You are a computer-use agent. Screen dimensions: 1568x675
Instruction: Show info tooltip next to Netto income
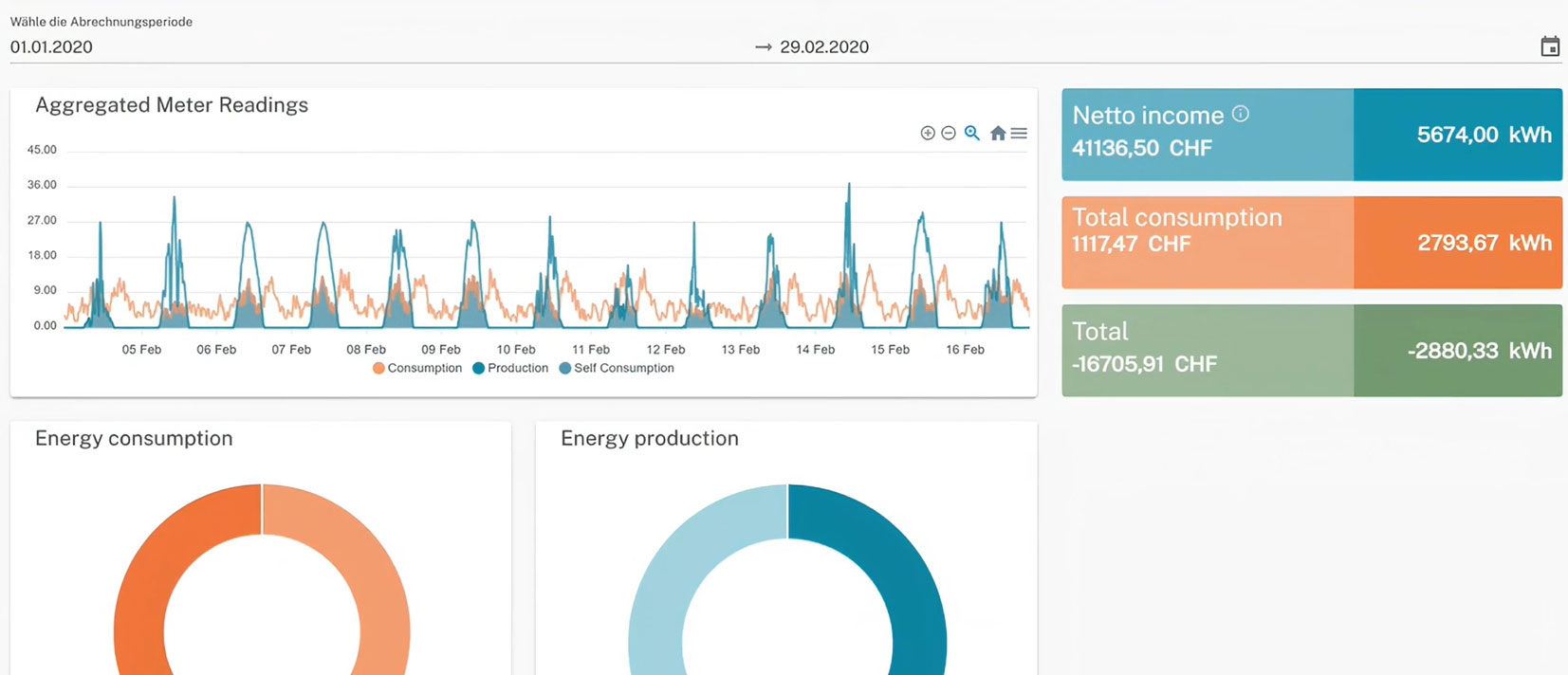1241,114
